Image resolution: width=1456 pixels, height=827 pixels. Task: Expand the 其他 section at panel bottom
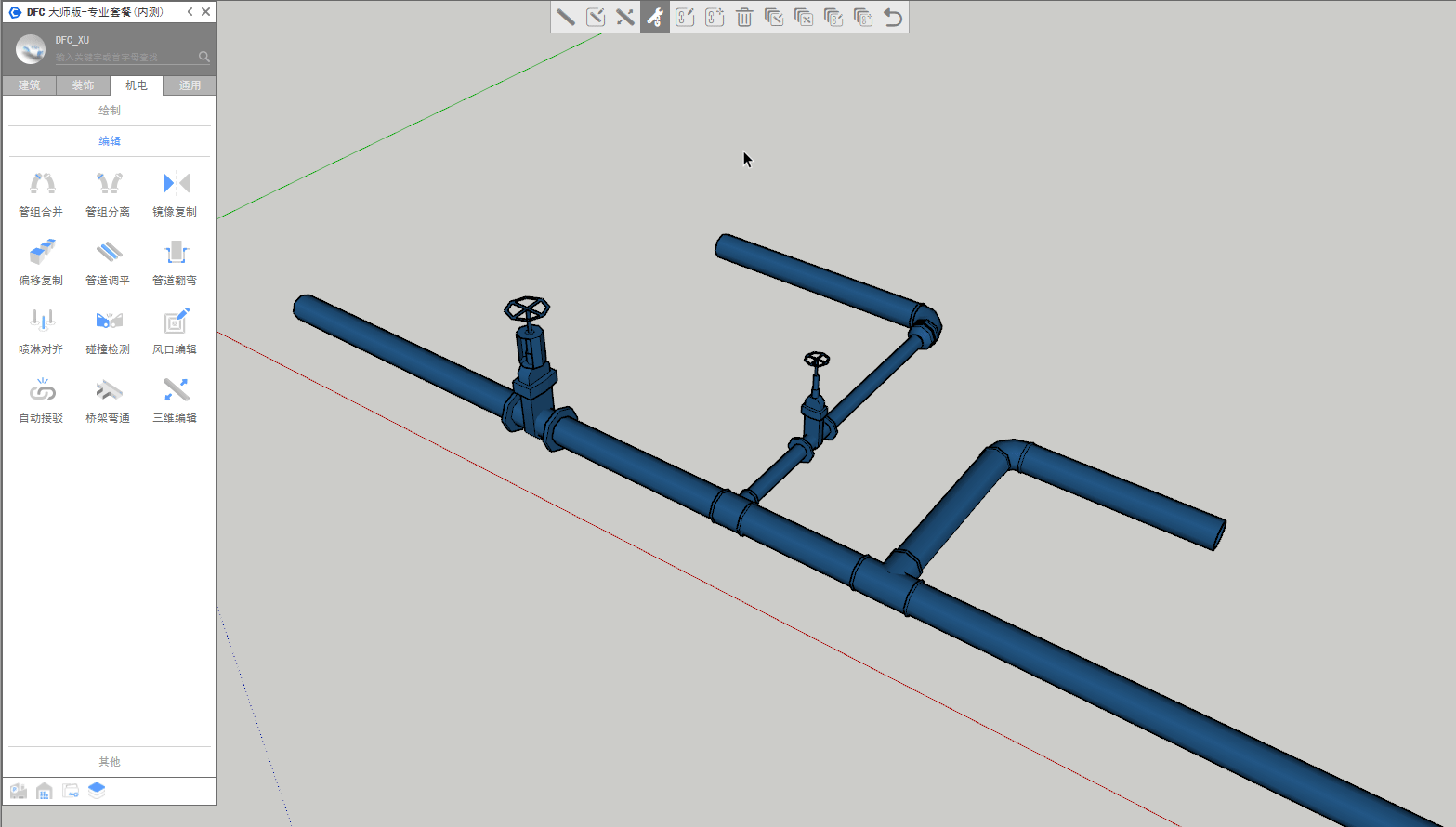coord(110,762)
